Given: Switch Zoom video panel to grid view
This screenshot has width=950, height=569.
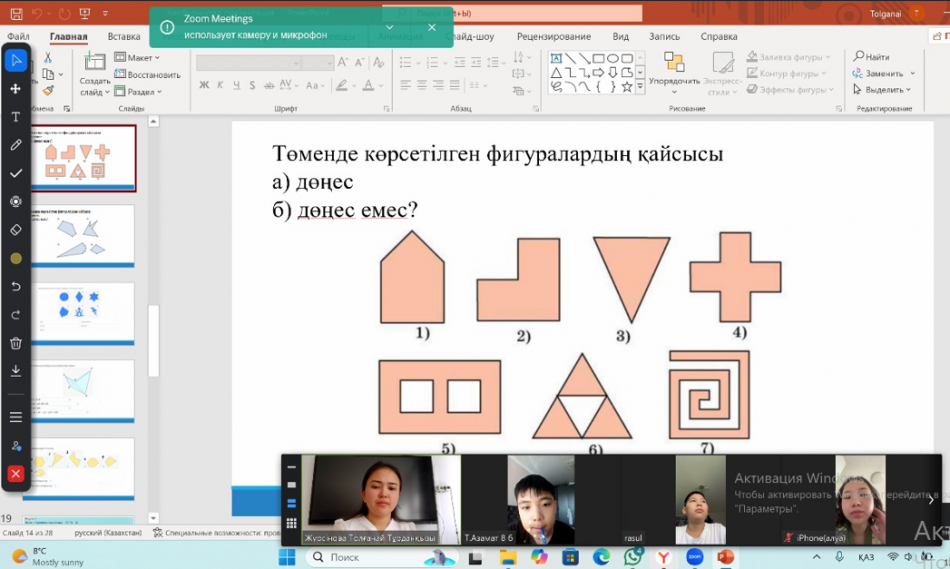Looking at the screenshot, I should pyautogui.click(x=291, y=523).
